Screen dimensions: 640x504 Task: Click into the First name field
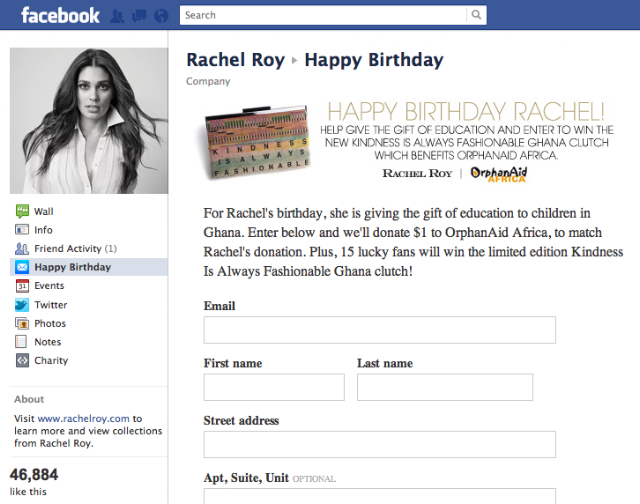274,387
